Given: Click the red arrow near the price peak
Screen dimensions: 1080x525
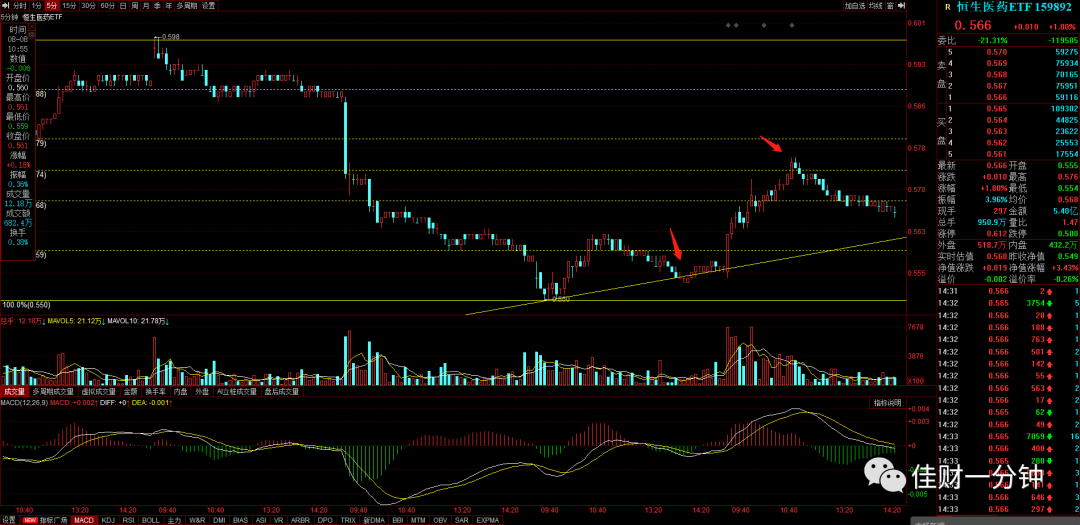Looking at the screenshot, I should [x=771, y=145].
